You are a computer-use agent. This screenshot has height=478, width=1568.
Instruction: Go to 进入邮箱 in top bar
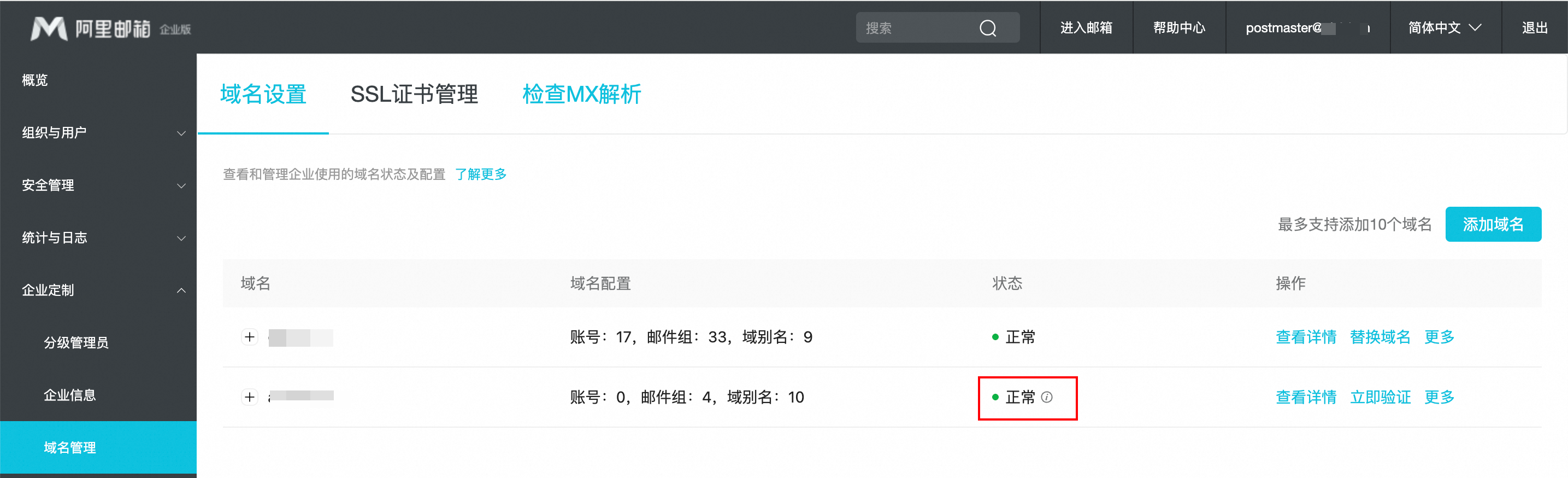click(x=1086, y=28)
